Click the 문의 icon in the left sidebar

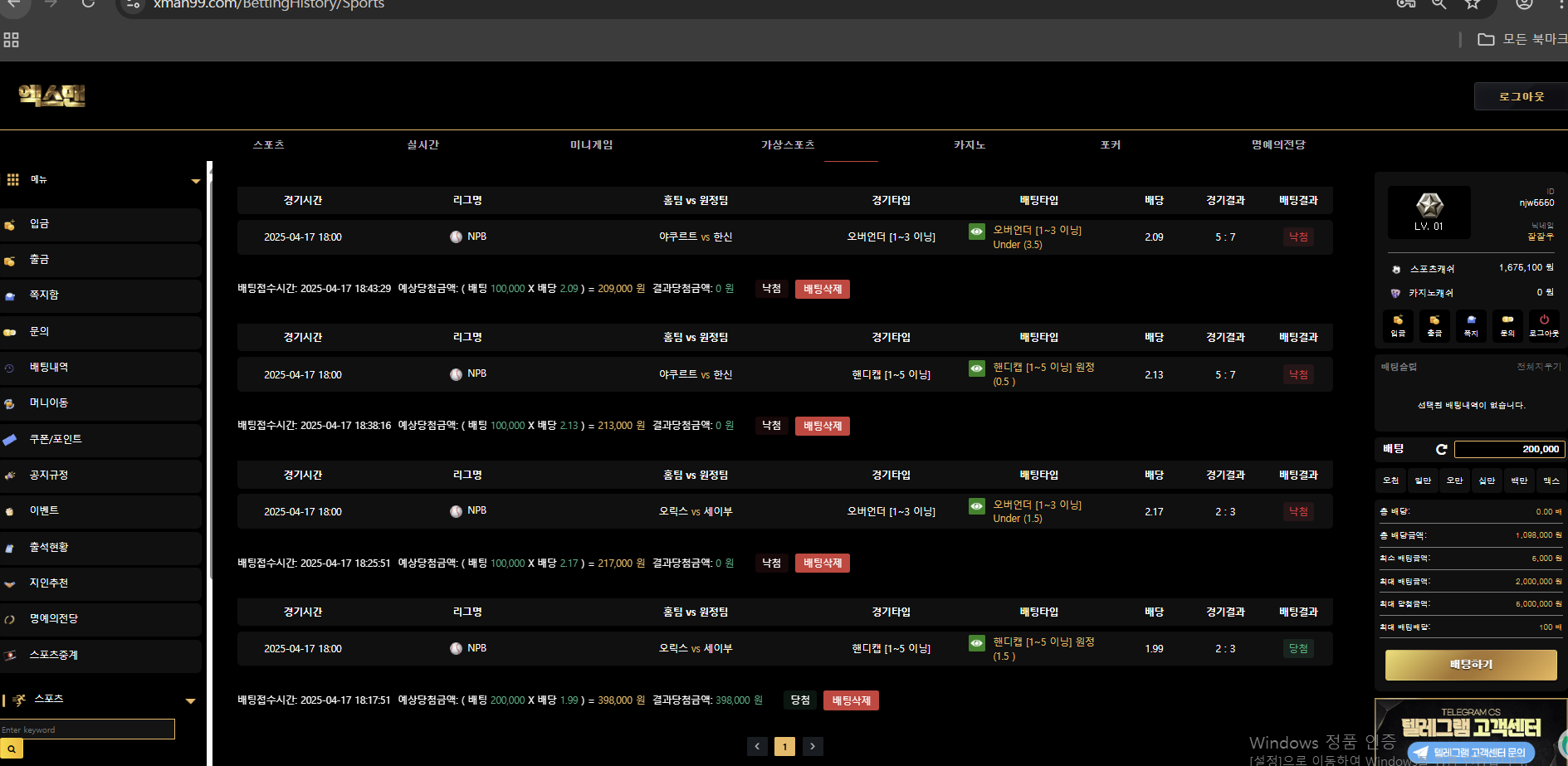coord(10,332)
